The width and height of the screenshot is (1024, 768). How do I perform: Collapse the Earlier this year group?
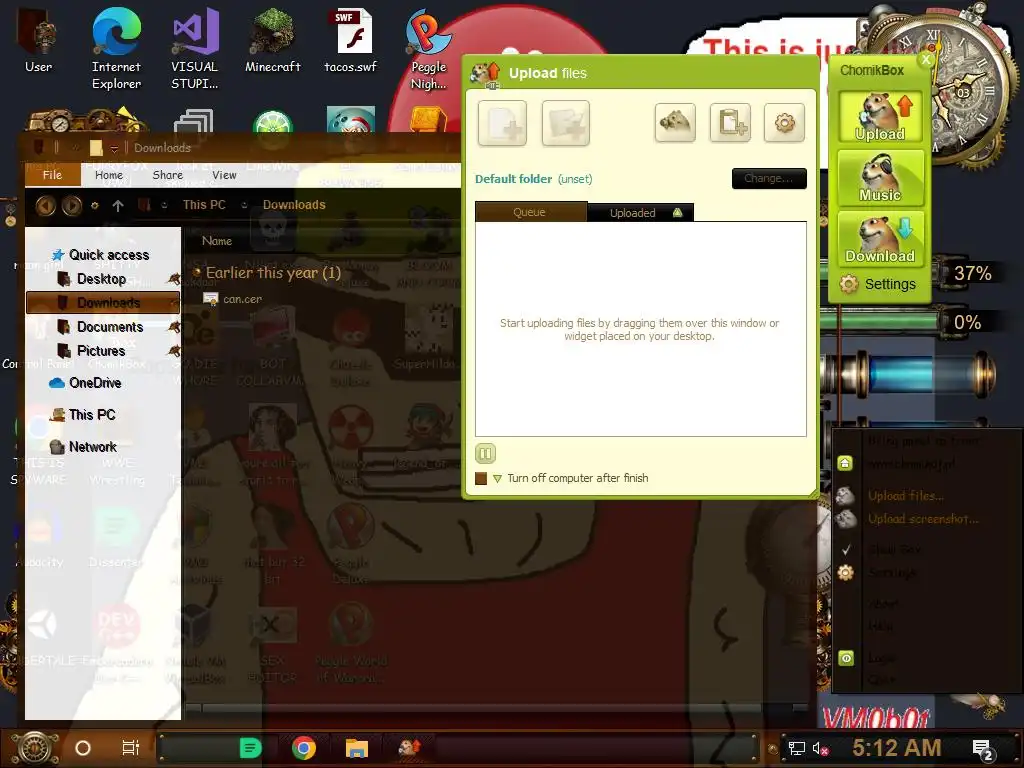[197, 272]
